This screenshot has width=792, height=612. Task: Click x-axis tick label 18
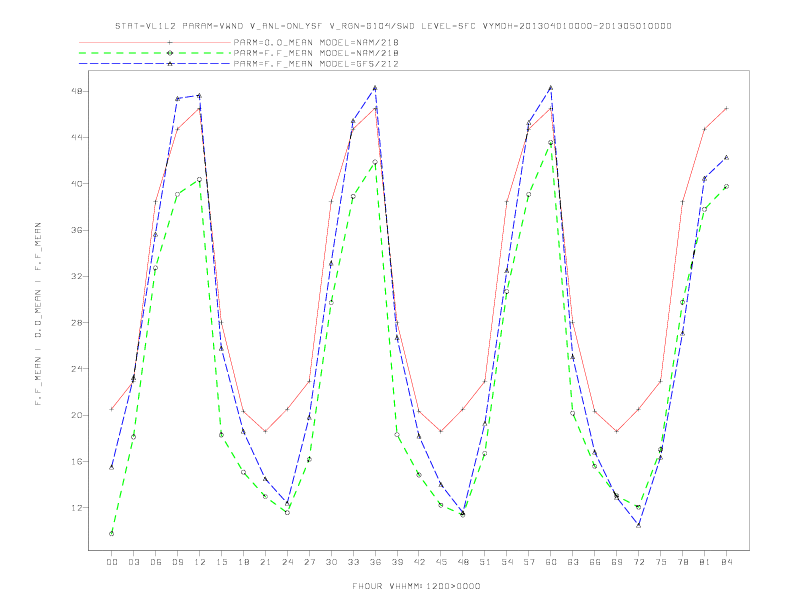point(243,562)
